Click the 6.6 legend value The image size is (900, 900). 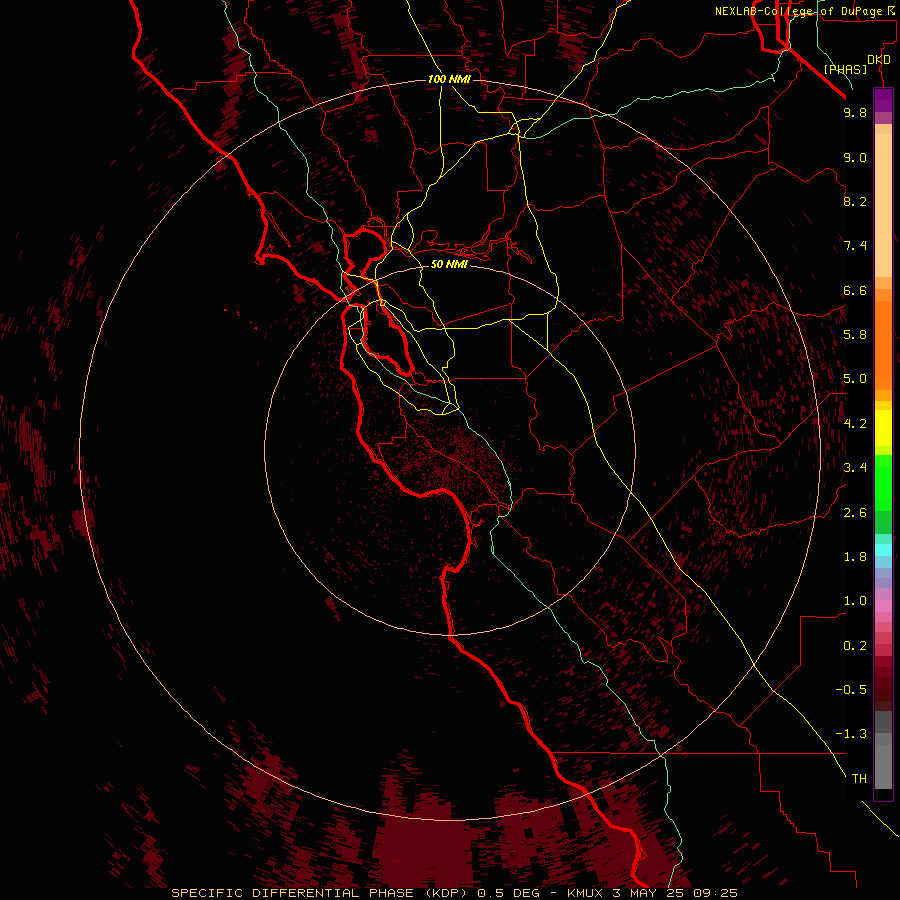[855, 290]
